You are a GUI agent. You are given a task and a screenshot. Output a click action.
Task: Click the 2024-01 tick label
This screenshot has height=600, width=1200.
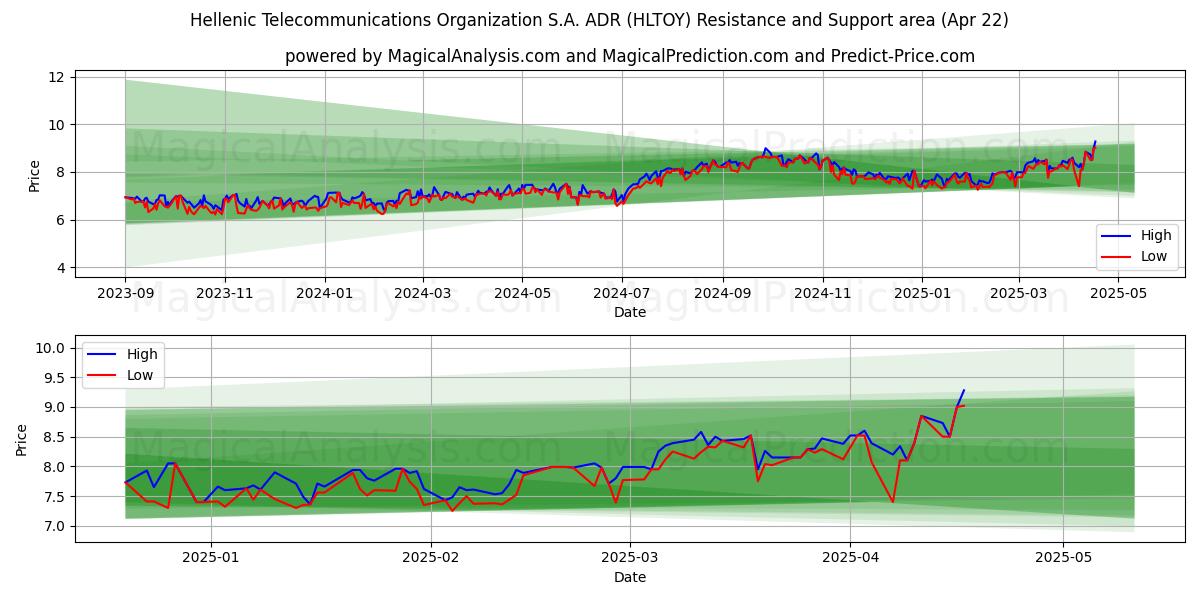[325, 294]
